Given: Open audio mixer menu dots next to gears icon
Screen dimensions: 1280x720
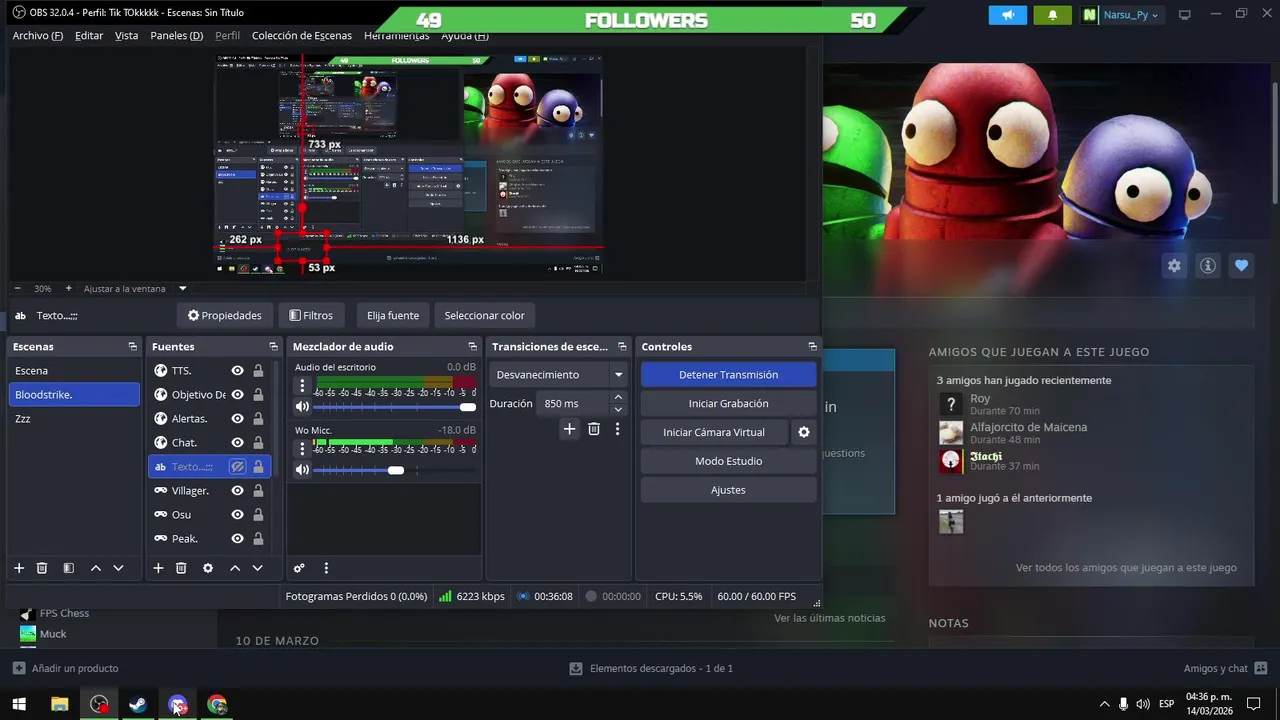Looking at the screenshot, I should [326, 568].
